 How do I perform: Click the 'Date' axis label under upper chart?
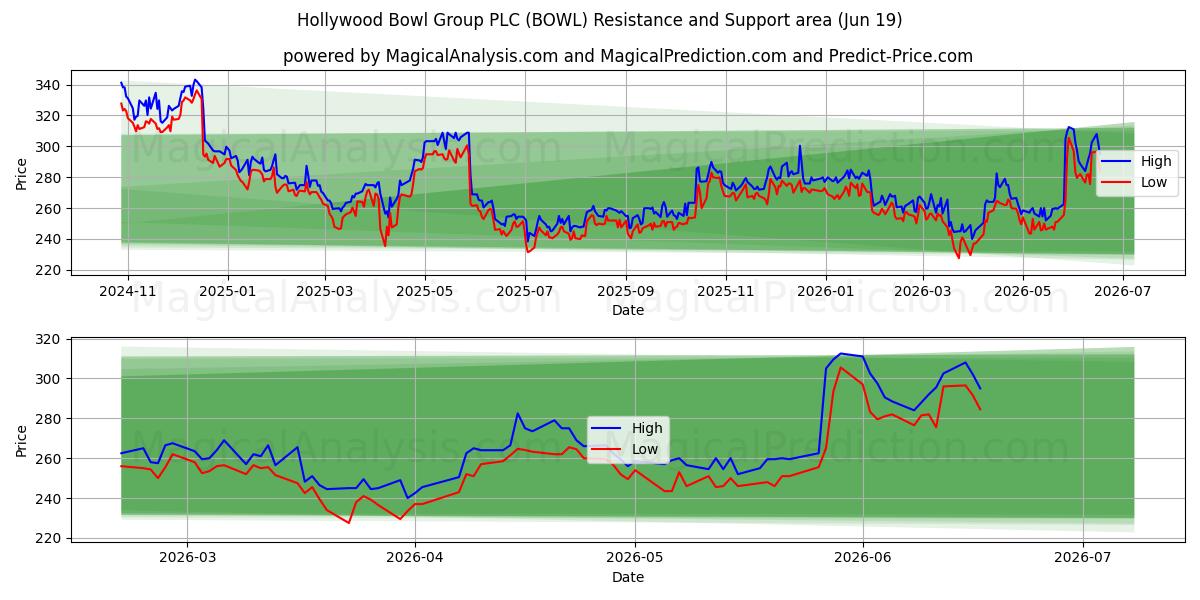tap(628, 311)
